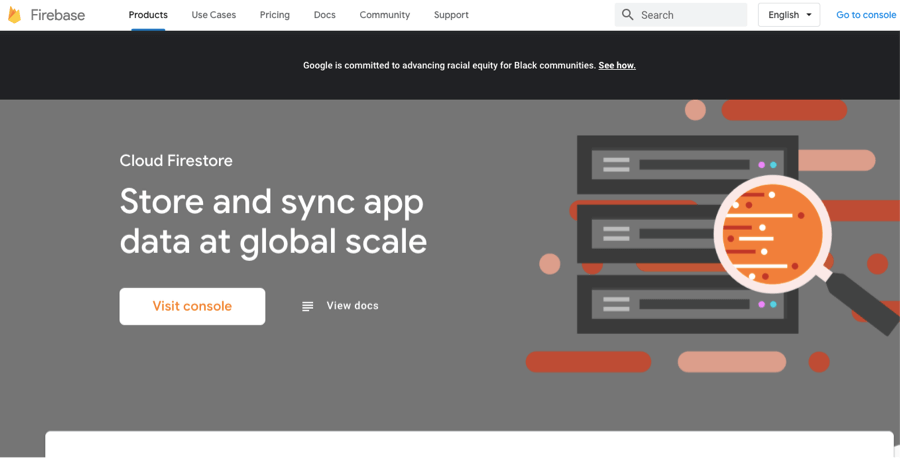This screenshot has height=458, width=900.
Task: Go to the Pricing page
Action: coord(274,15)
